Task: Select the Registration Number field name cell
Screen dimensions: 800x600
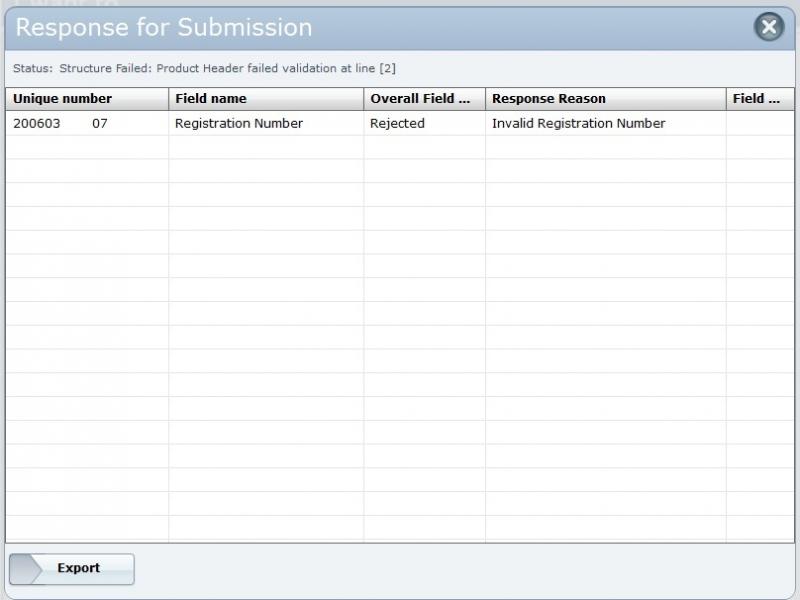Action: point(239,124)
